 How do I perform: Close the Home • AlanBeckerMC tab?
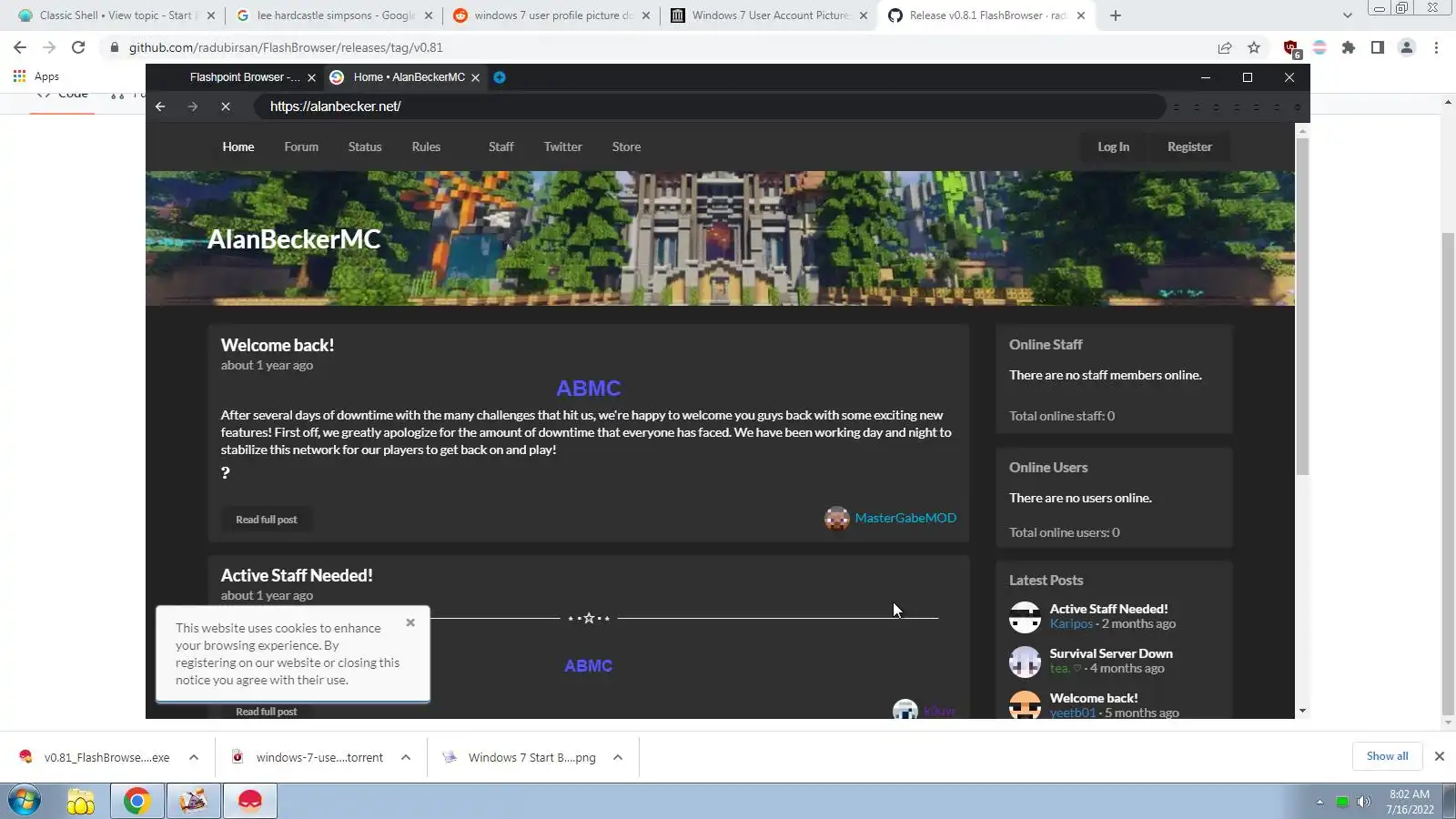tap(475, 78)
